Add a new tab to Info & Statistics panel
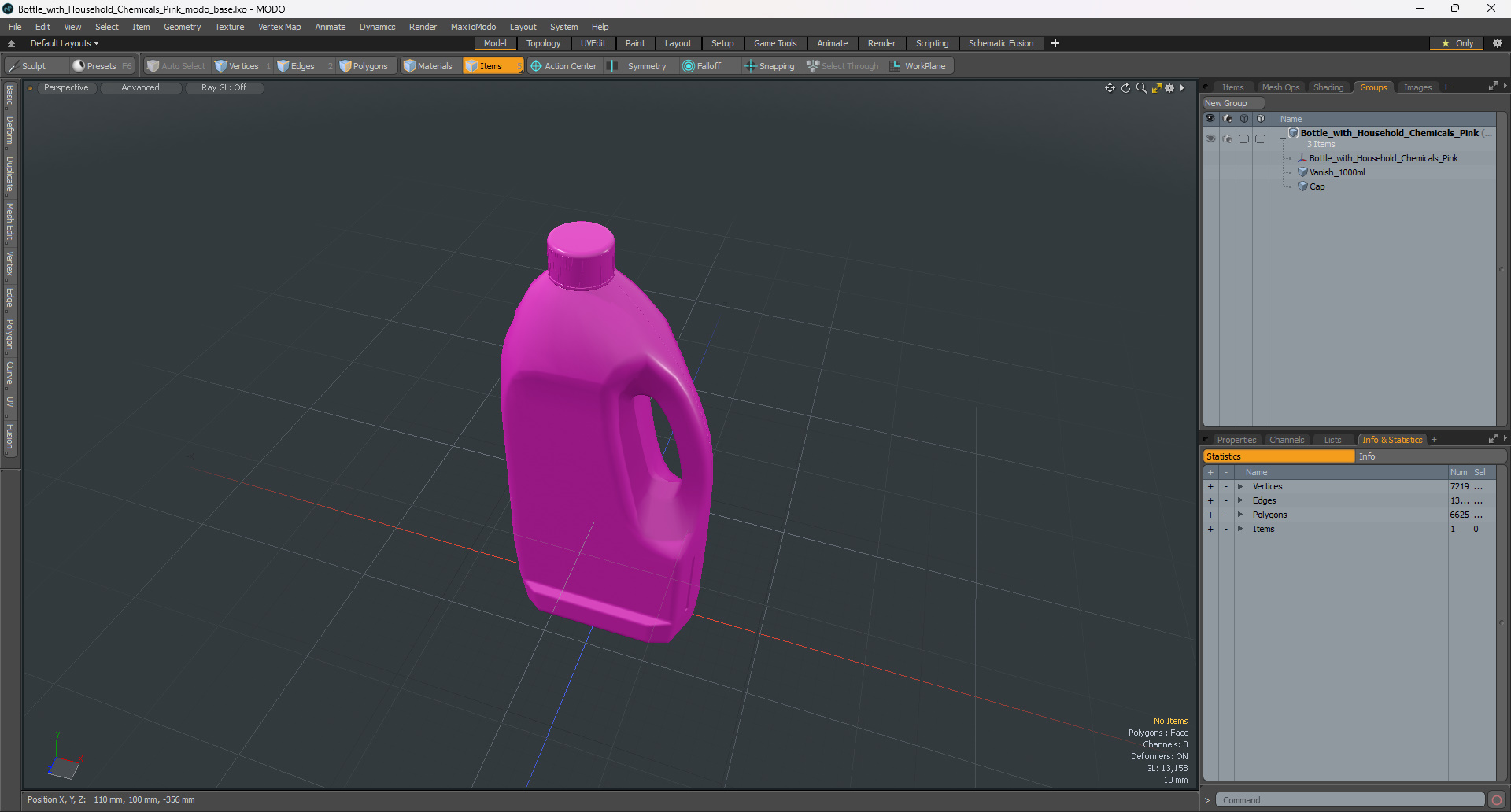This screenshot has height=812, width=1511. pyautogui.click(x=1434, y=440)
